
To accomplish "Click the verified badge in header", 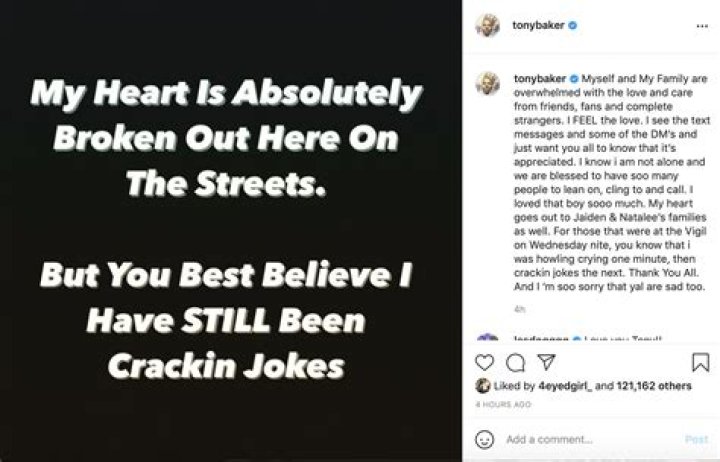I will (573, 26).
